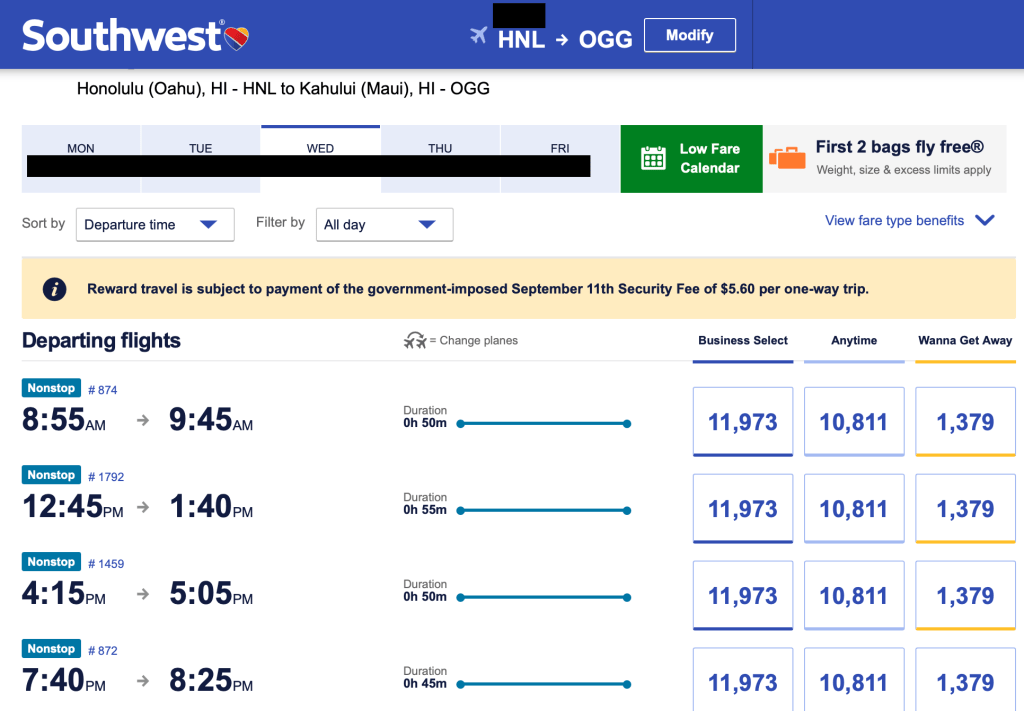Open the Filter by All day dropdown
The width and height of the screenshot is (1024, 711).
pyautogui.click(x=384, y=225)
